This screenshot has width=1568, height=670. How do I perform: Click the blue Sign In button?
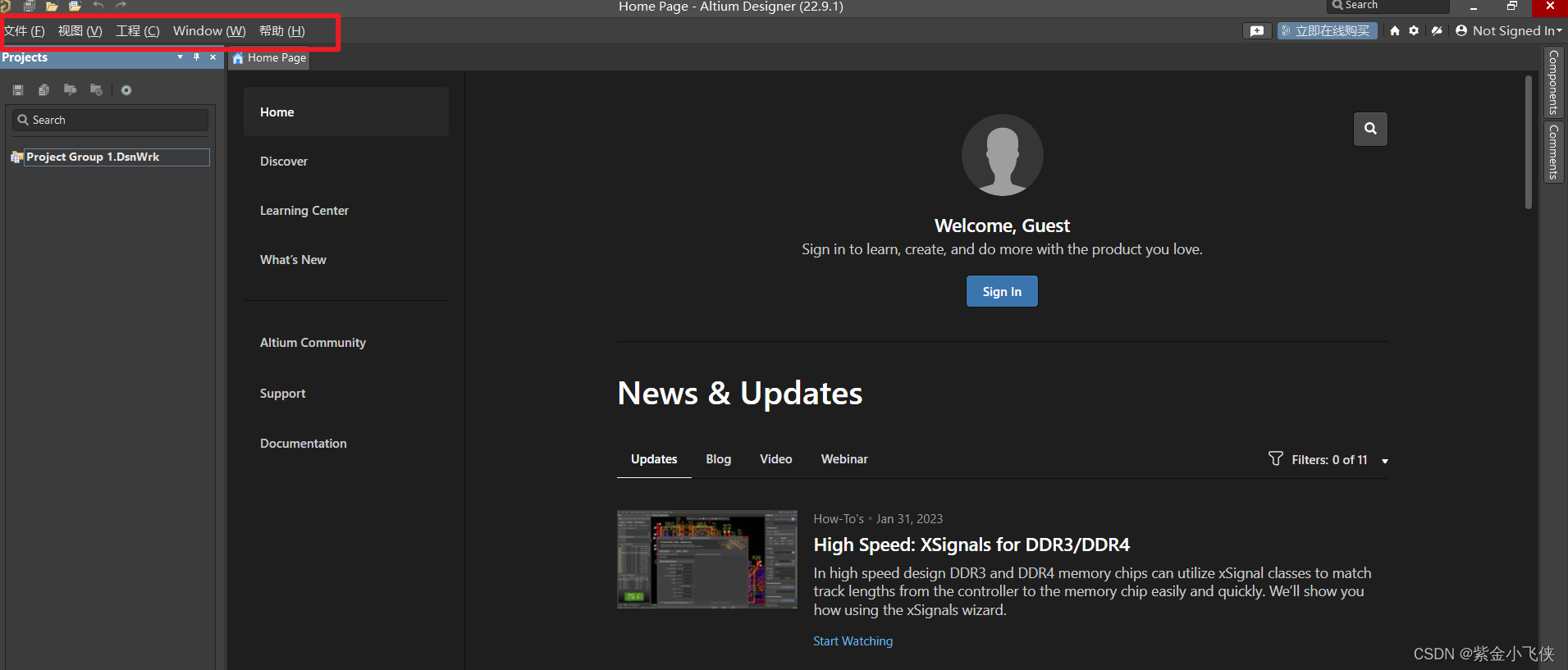coord(1002,292)
